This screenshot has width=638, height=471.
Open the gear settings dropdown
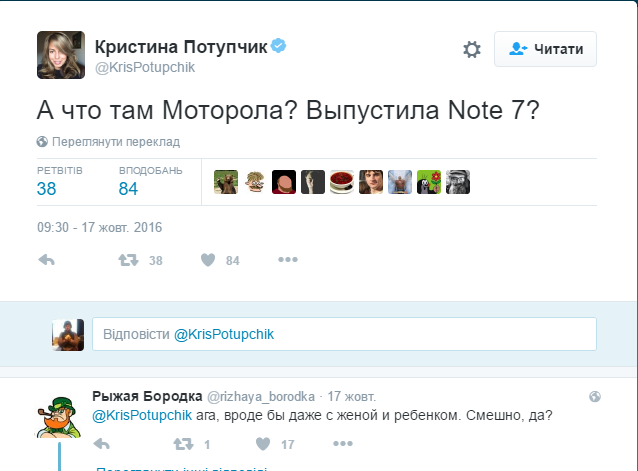pyautogui.click(x=472, y=49)
